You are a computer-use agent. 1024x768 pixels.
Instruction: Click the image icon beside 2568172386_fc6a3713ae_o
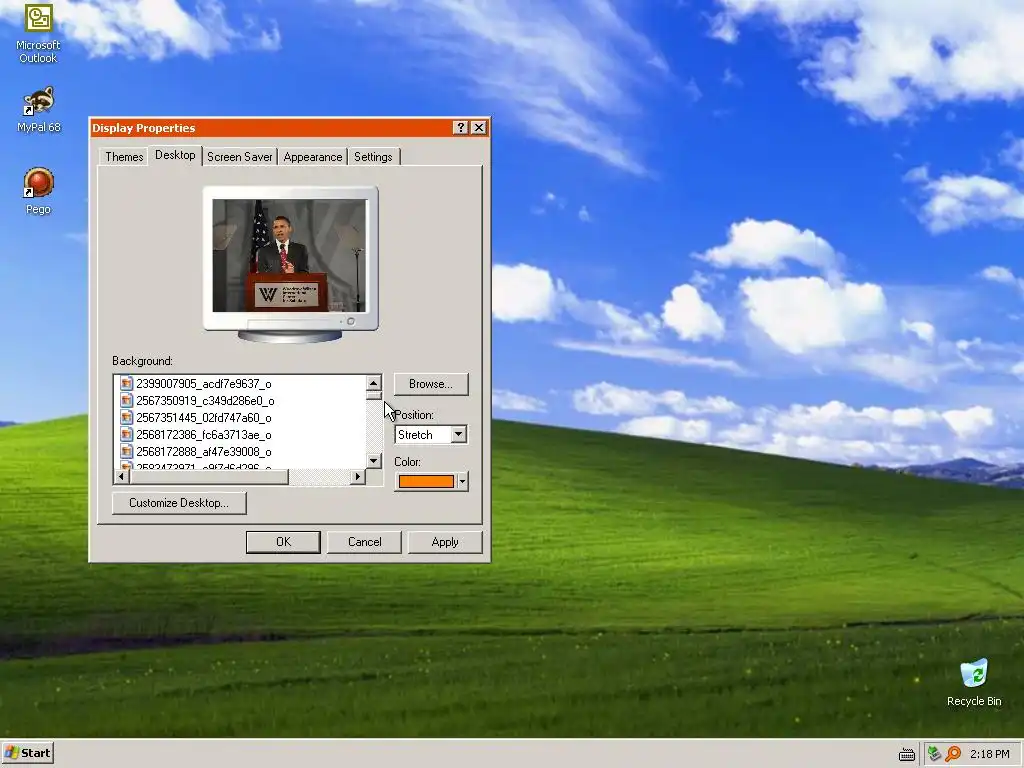(127, 434)
